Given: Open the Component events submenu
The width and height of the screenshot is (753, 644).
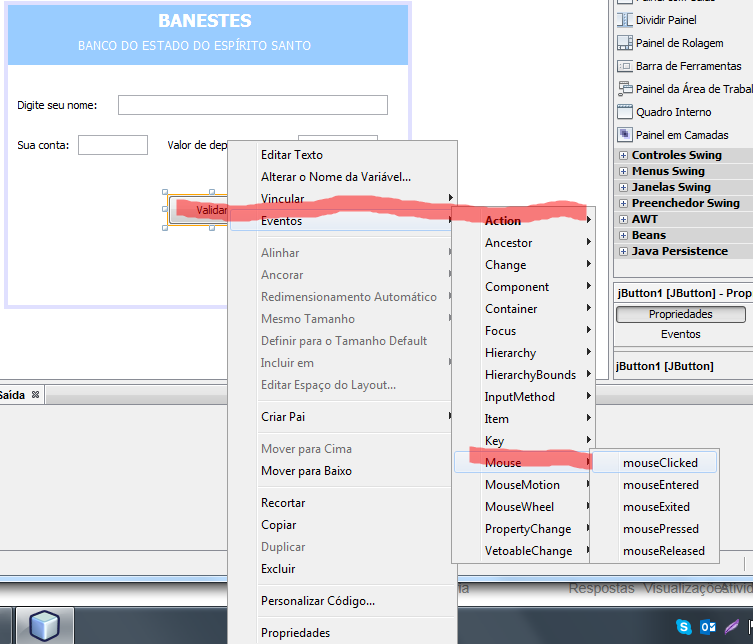Looking at the screenshot, I should (523, 287).
